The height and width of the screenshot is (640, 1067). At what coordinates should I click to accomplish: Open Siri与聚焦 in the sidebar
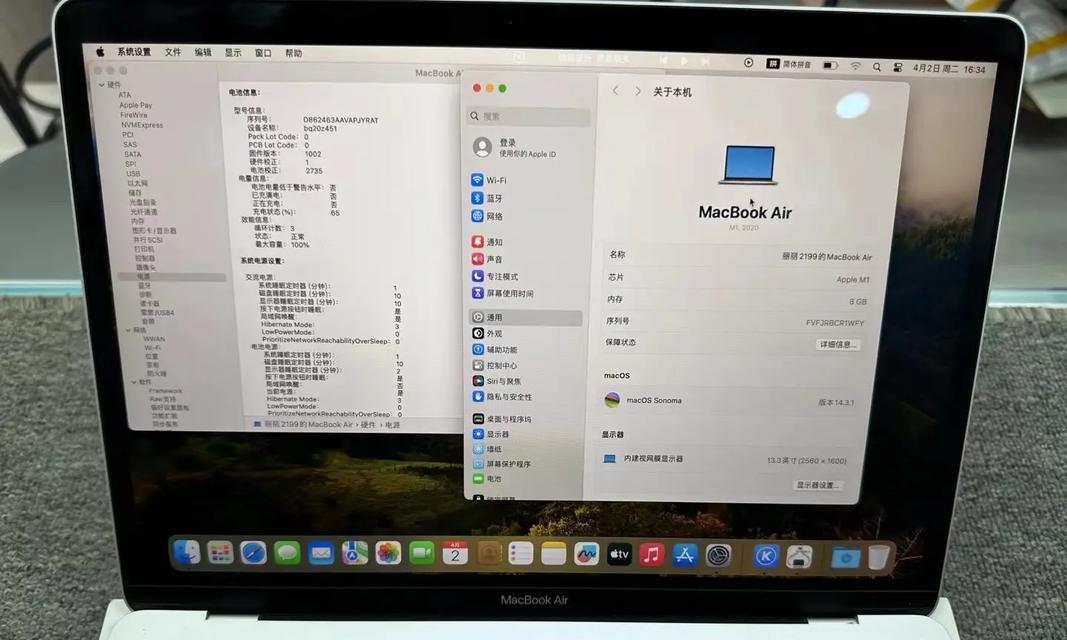(525, 382)
